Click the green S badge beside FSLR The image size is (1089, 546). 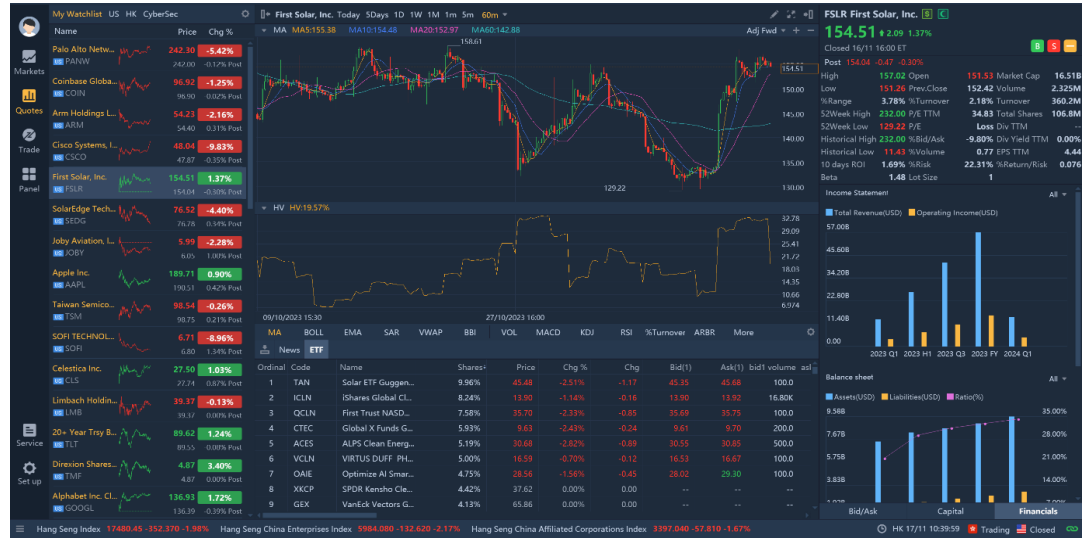click(x=928, y=14)
